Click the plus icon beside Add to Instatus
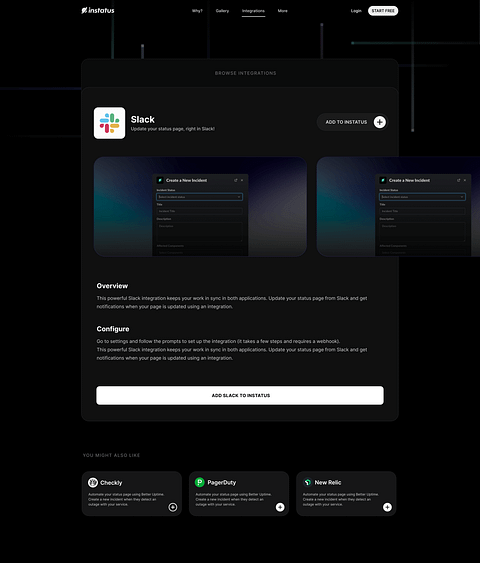This screenshot has width=480, height=563. coord(379,122)
